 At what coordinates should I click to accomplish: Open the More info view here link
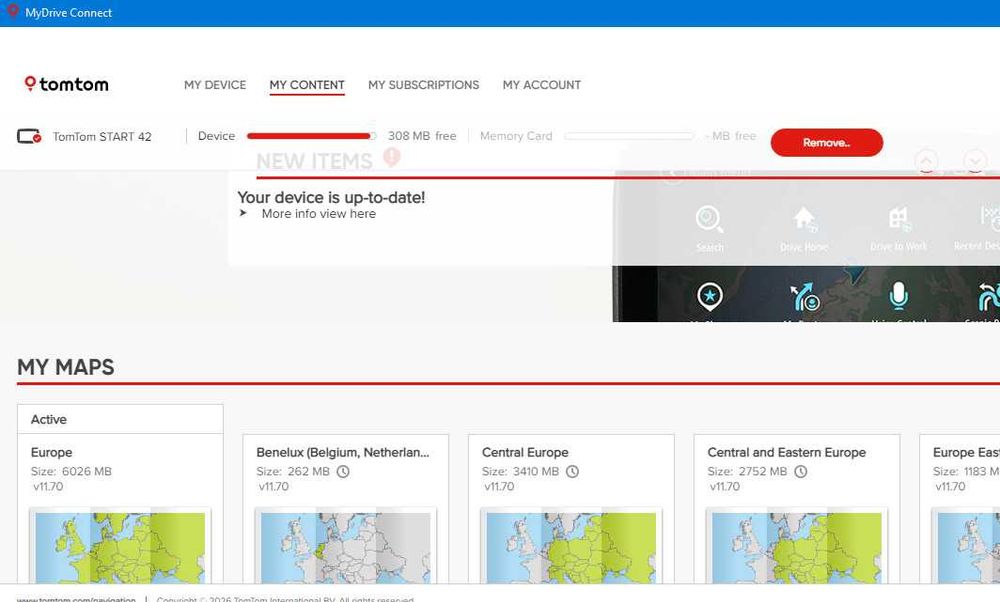pos(318,214)
